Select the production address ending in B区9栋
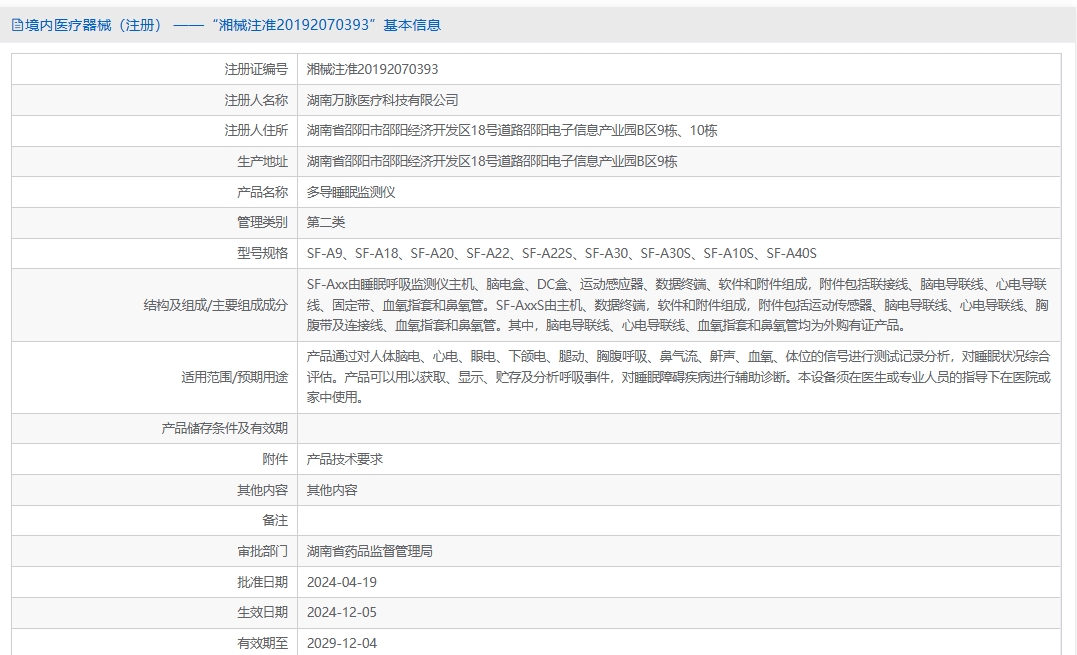This screenshot has height=655, width=1077. tap(492, 161)
